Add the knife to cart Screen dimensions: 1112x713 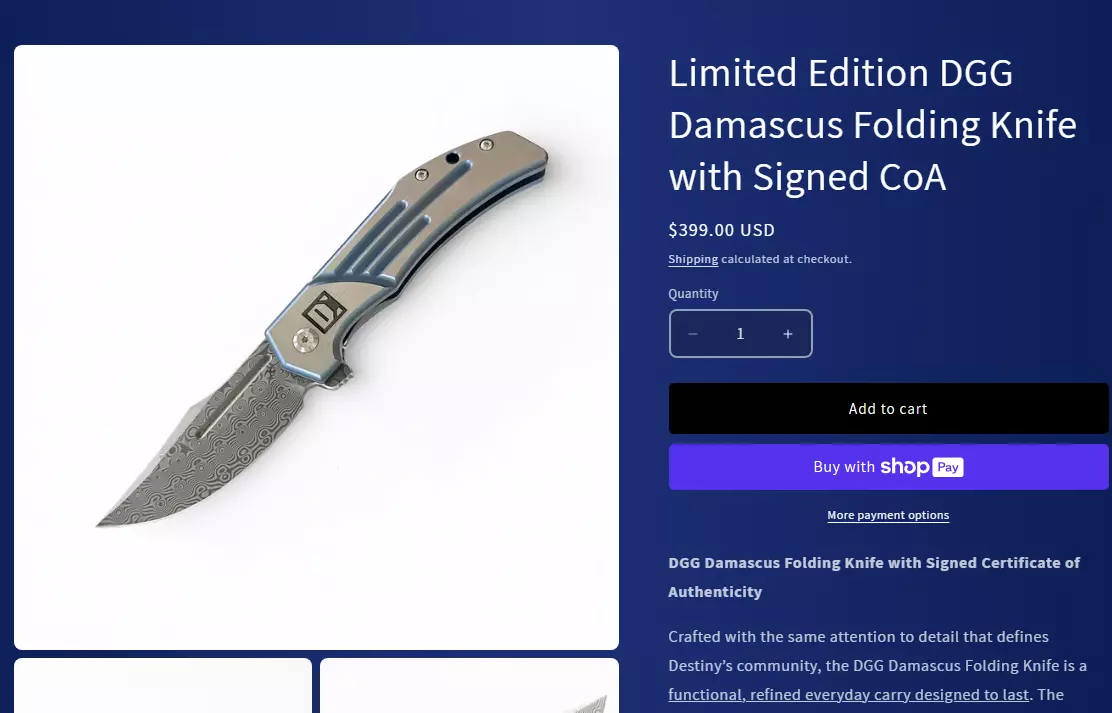889,409
